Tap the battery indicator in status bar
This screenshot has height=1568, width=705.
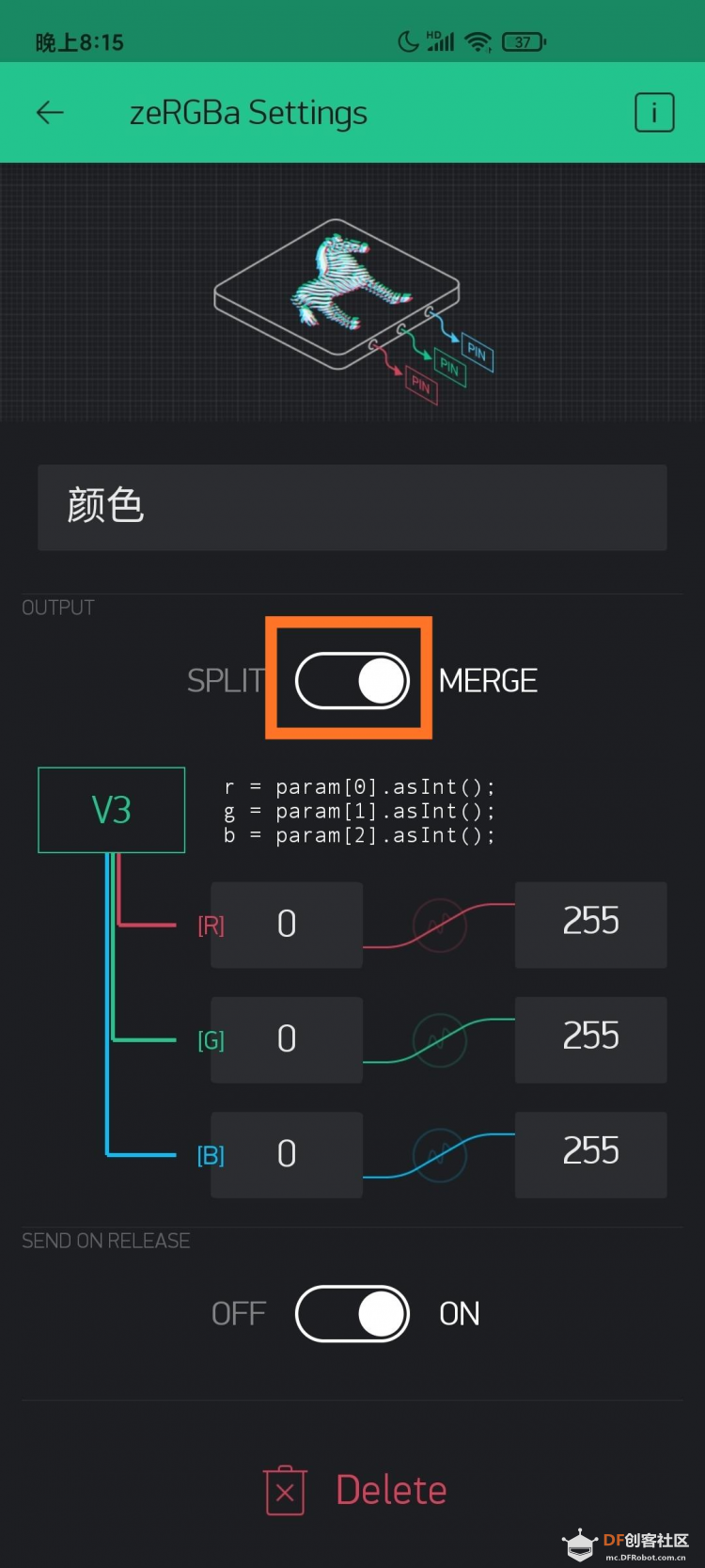point(525,41)
